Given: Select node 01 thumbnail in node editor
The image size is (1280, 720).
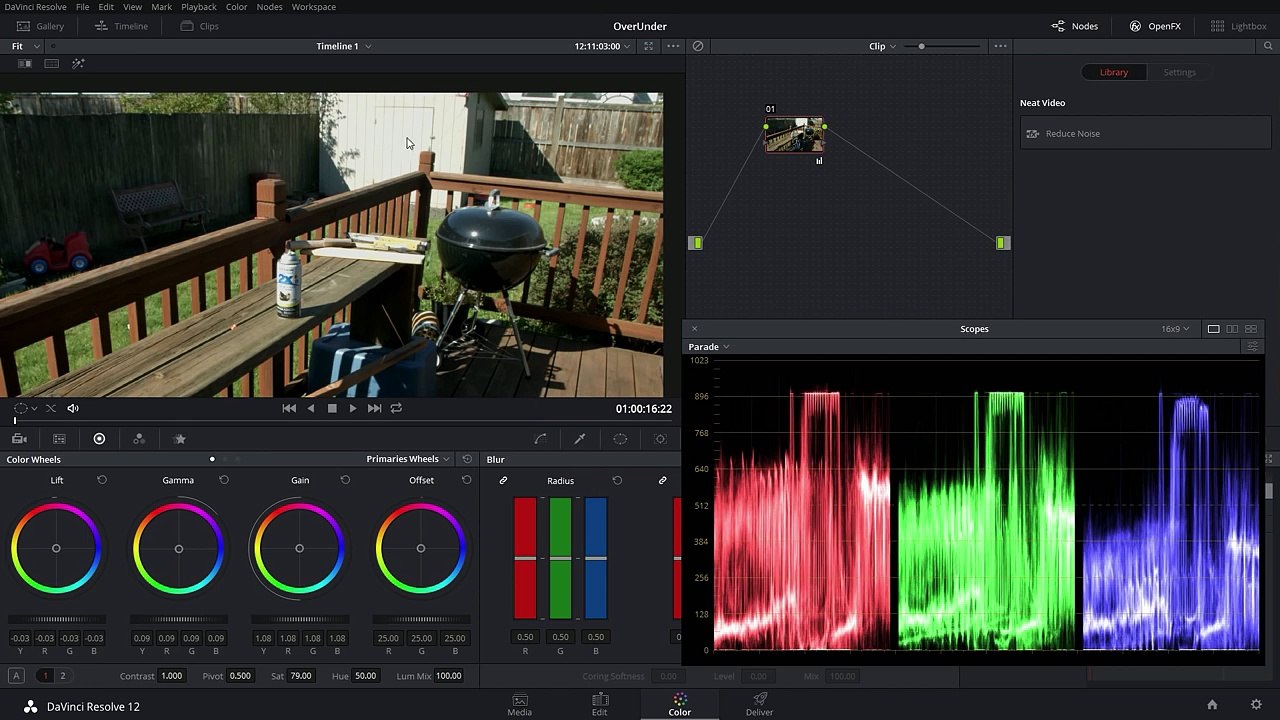Looking at the screenshot, I should 794,134.
